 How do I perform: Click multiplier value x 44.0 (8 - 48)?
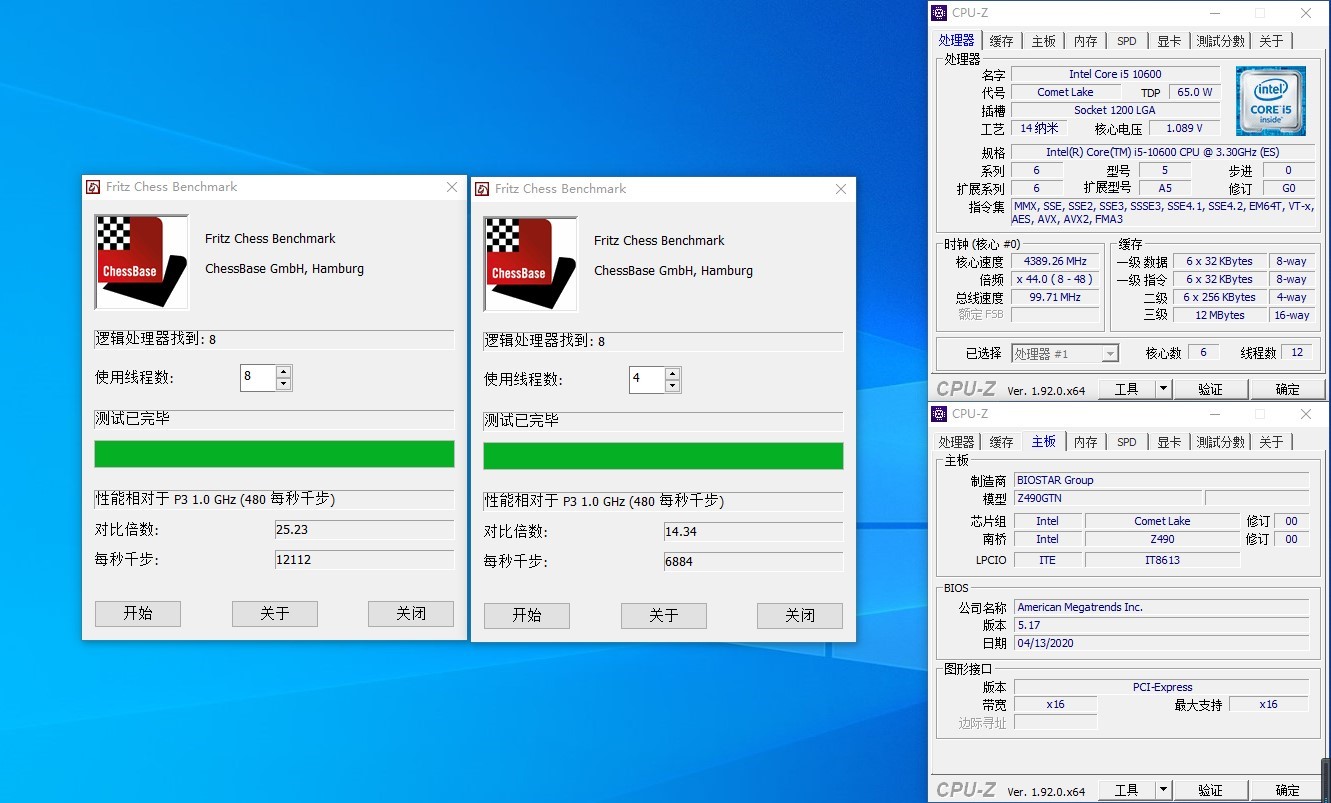point(1055,279)
